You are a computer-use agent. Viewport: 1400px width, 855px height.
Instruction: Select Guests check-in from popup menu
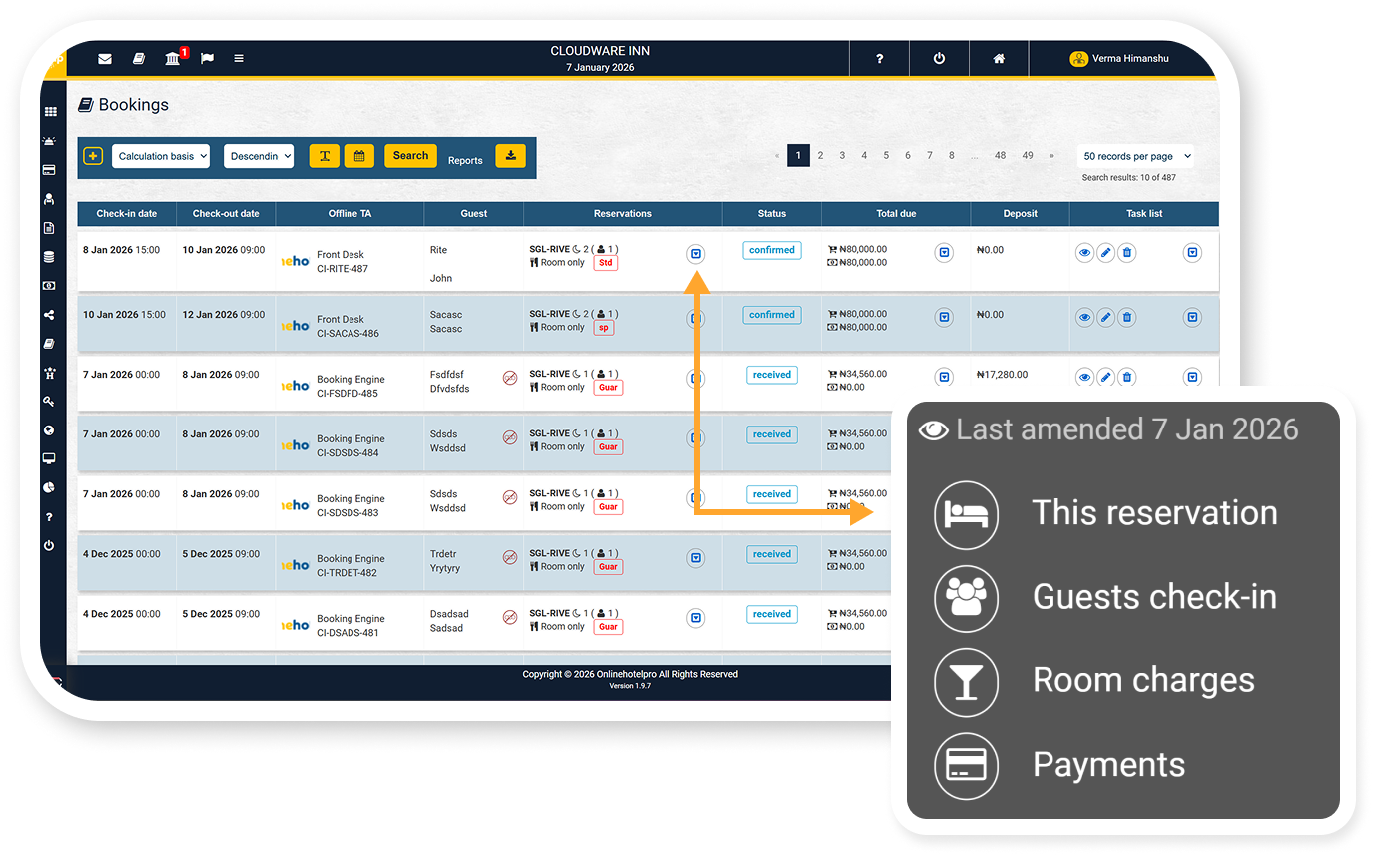click(1153, 597)
